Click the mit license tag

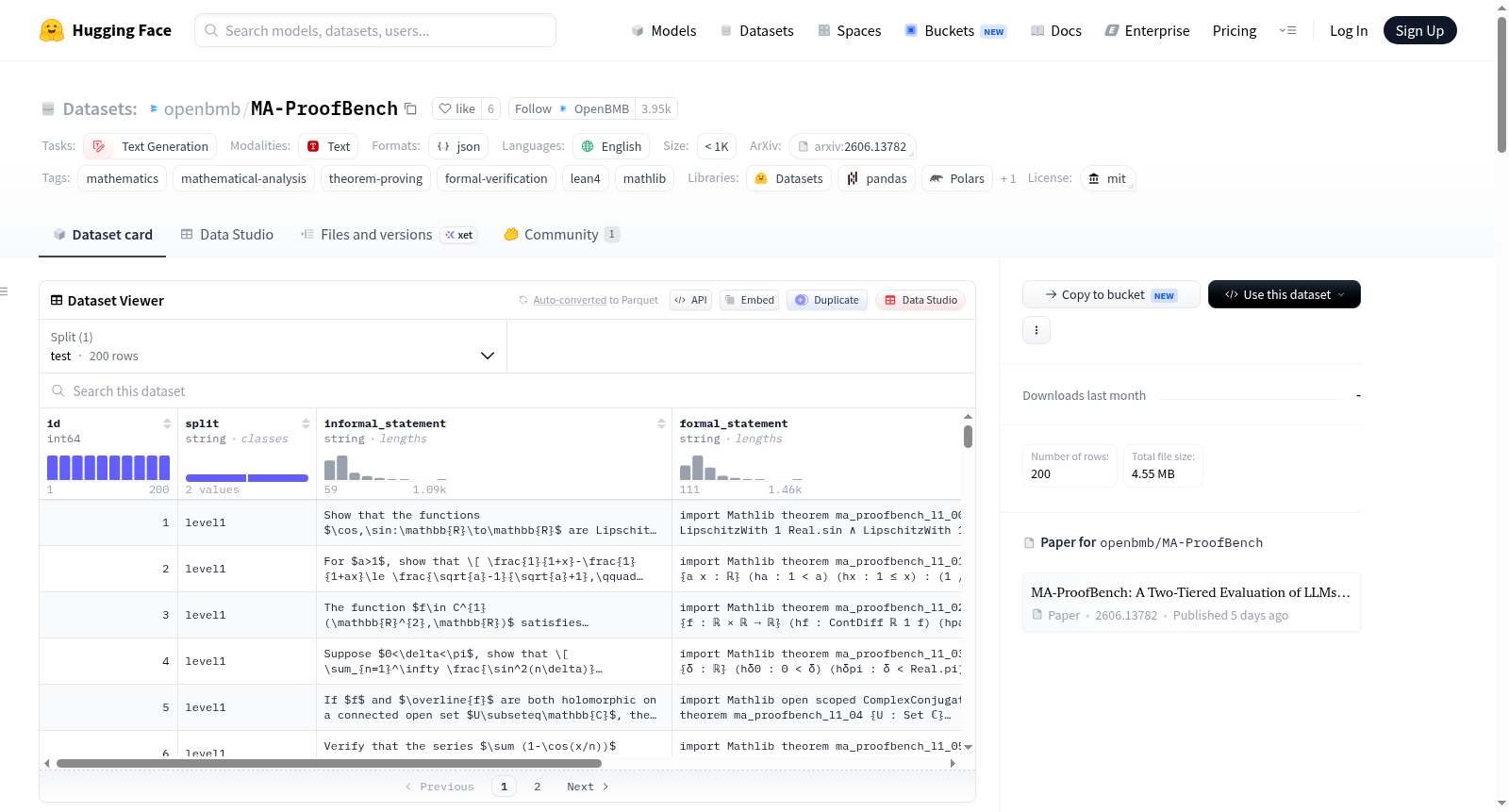[1107, 178]
